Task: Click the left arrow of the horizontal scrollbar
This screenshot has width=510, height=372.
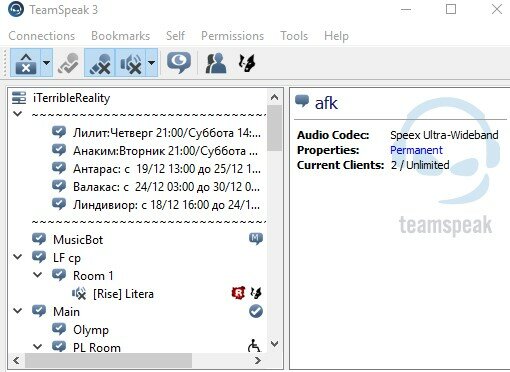Action: (x=16, y=360)
